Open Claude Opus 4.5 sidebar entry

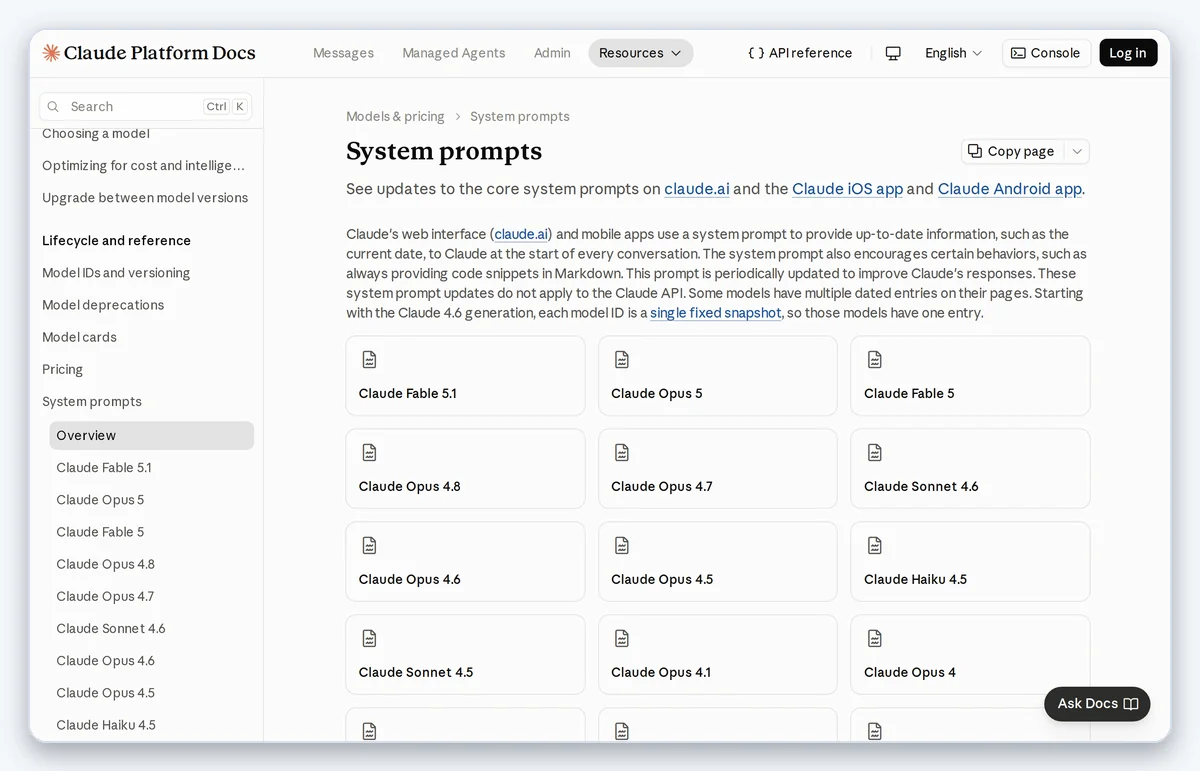(105, 693)
